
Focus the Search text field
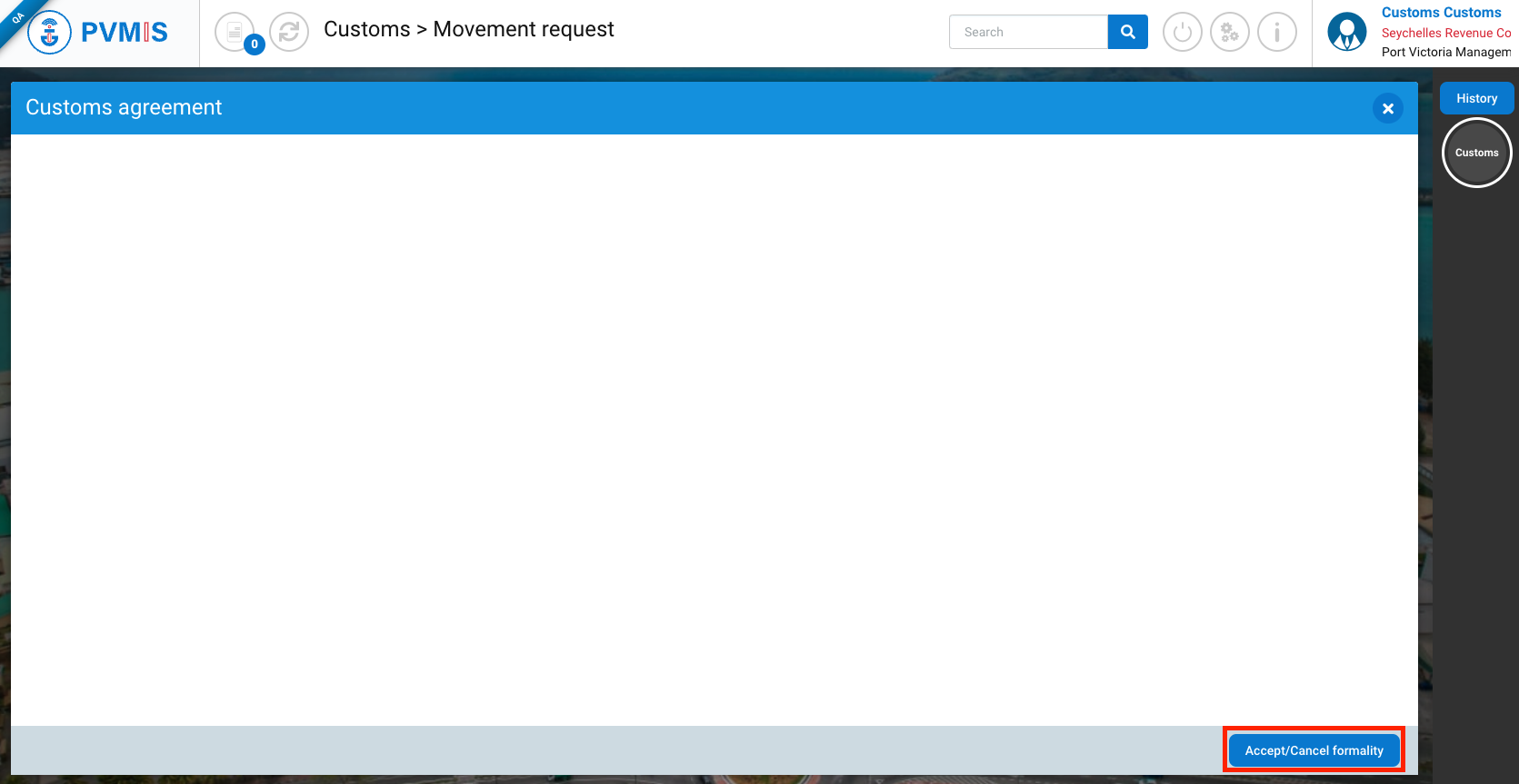[x=1028, y=32]
